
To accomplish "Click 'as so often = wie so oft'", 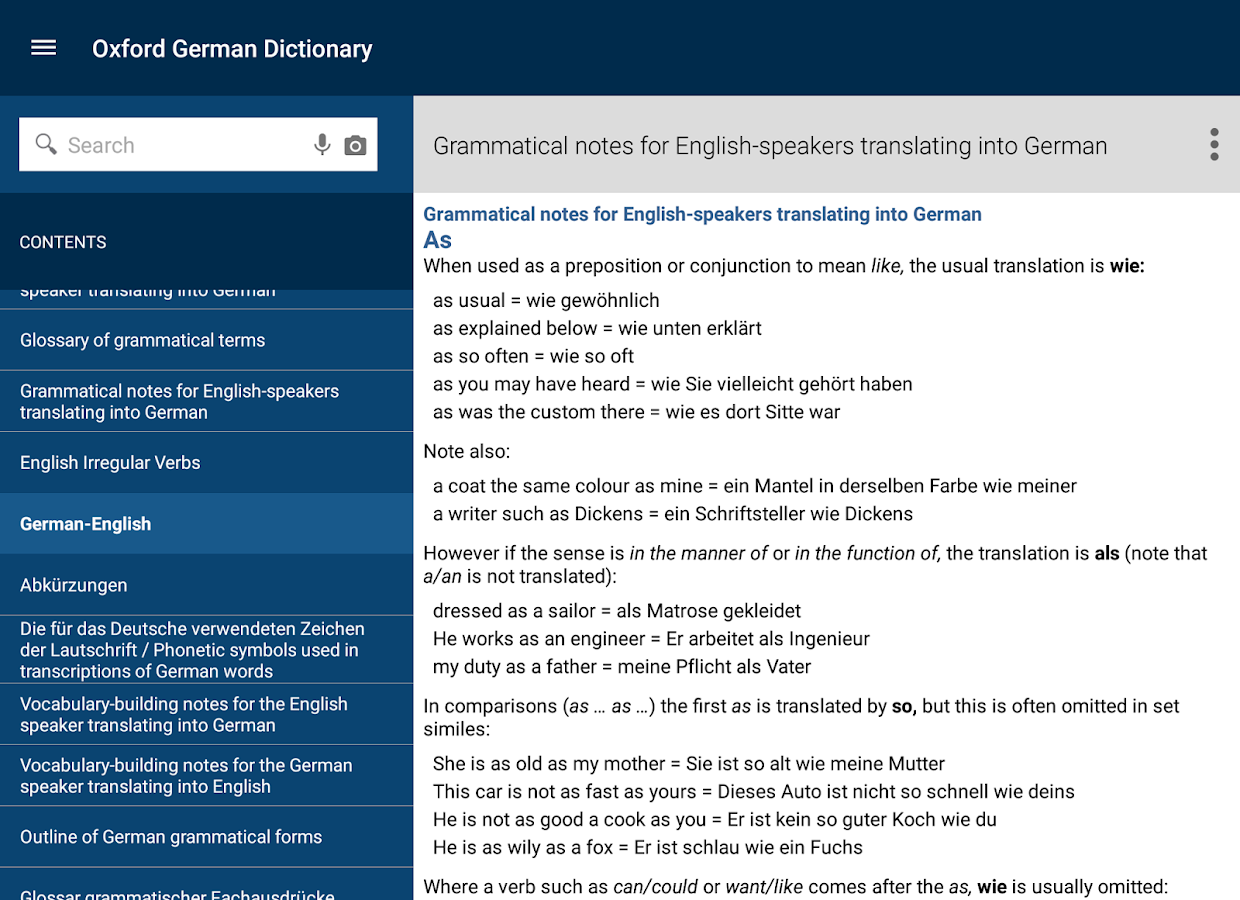I will tap(533, 356).
